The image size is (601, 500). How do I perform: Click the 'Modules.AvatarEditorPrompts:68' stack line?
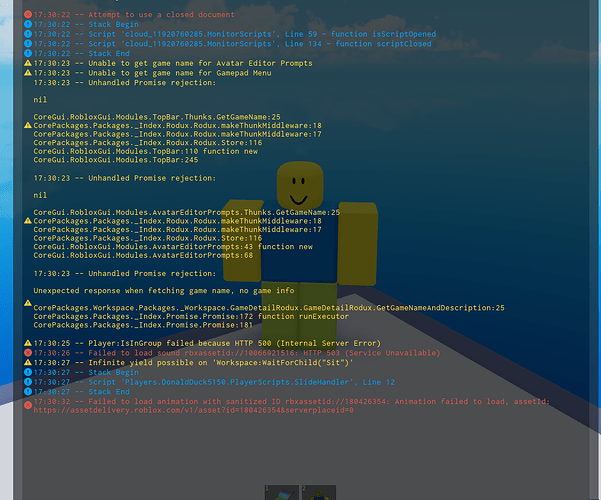[143, 255]
